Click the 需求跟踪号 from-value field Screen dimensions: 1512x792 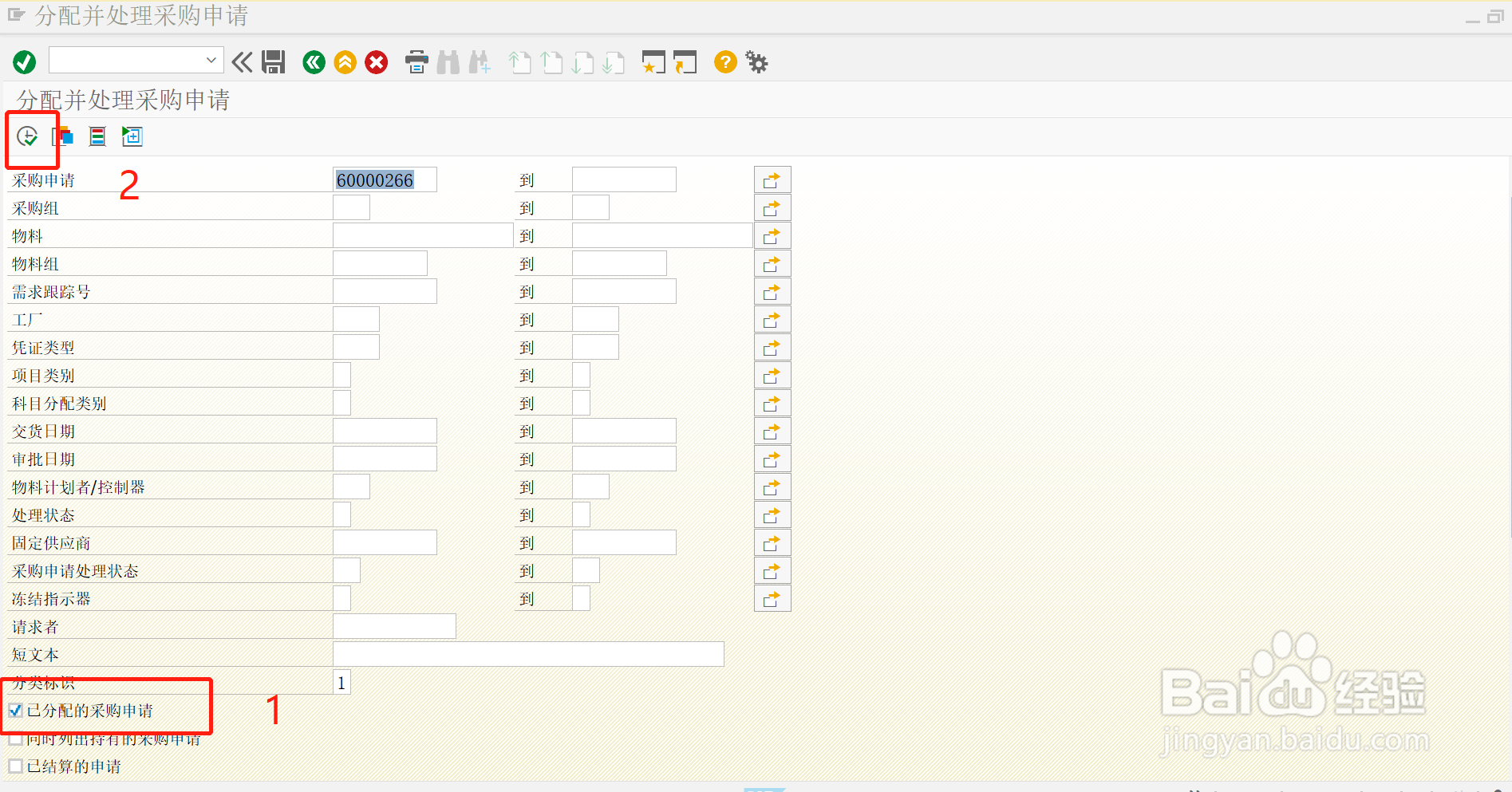click(x=385, y=291)
